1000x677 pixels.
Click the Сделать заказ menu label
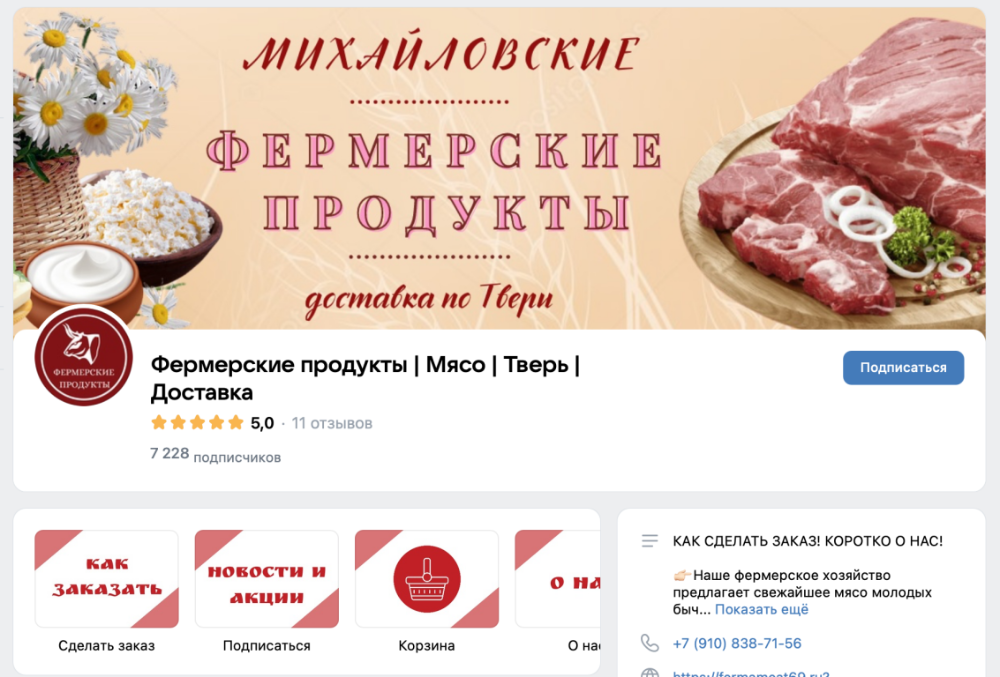coord(107,646)
